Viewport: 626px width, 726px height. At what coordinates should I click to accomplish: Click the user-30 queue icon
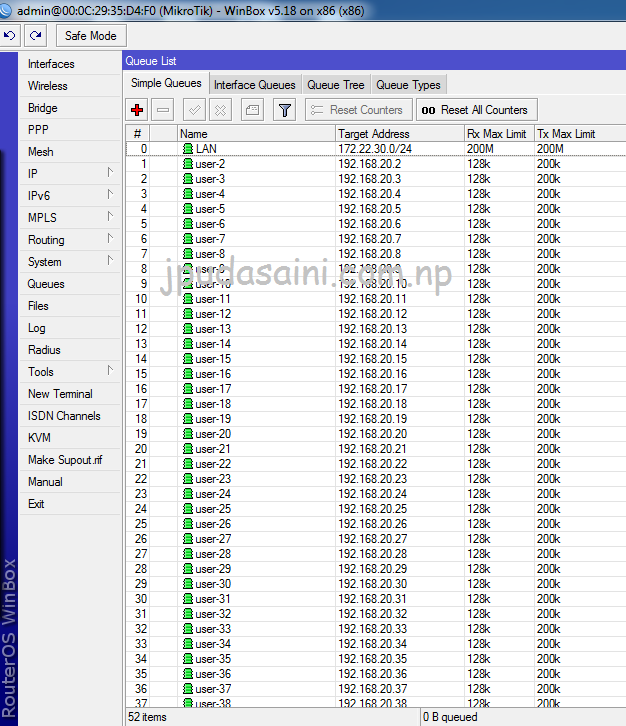tap(188, 584)
